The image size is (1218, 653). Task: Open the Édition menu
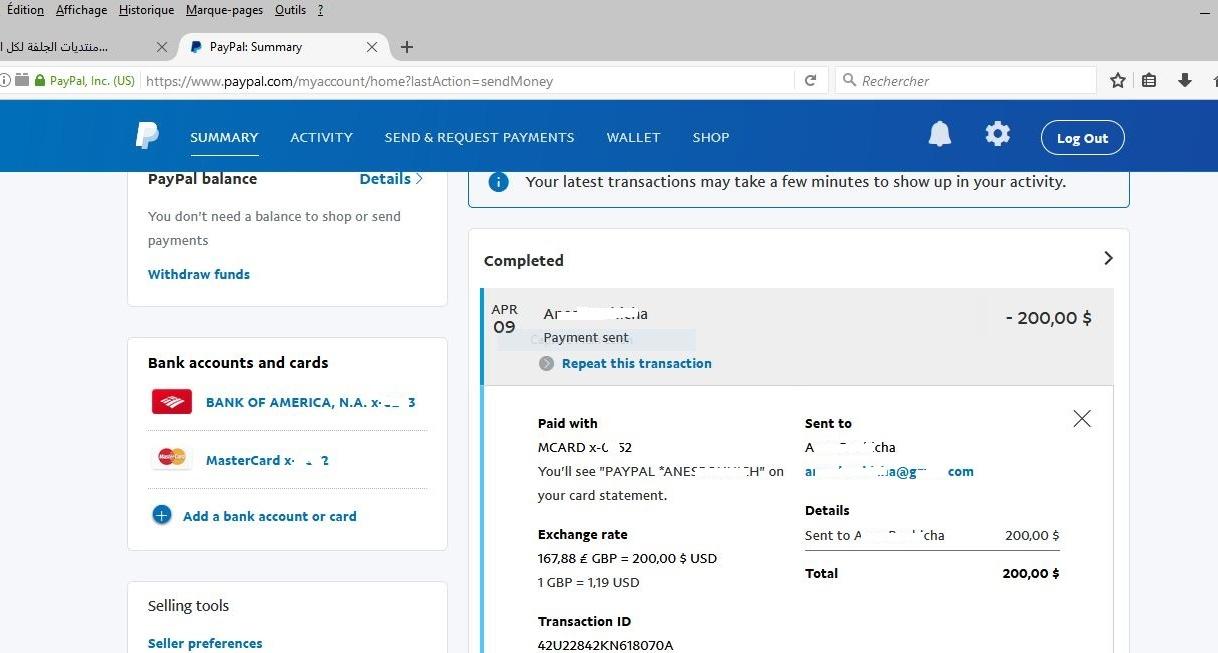[25, 10]
